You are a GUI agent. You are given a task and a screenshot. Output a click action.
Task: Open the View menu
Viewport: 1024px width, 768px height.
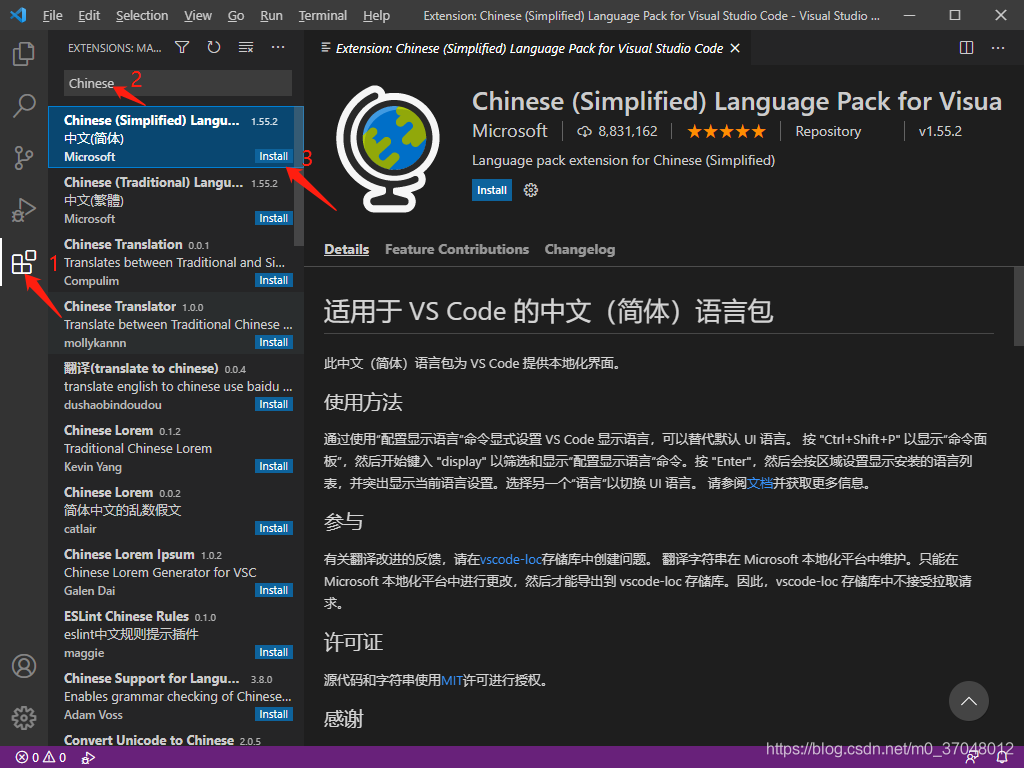click(x=197, y=15)
